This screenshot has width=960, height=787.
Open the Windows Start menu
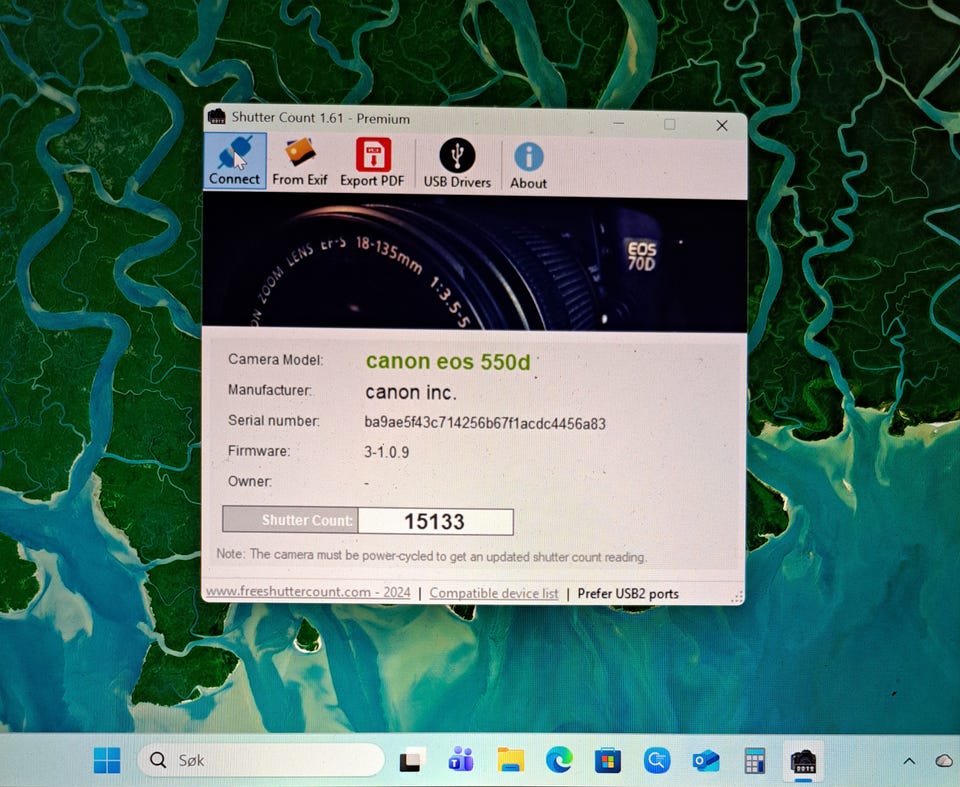[107, 760]
